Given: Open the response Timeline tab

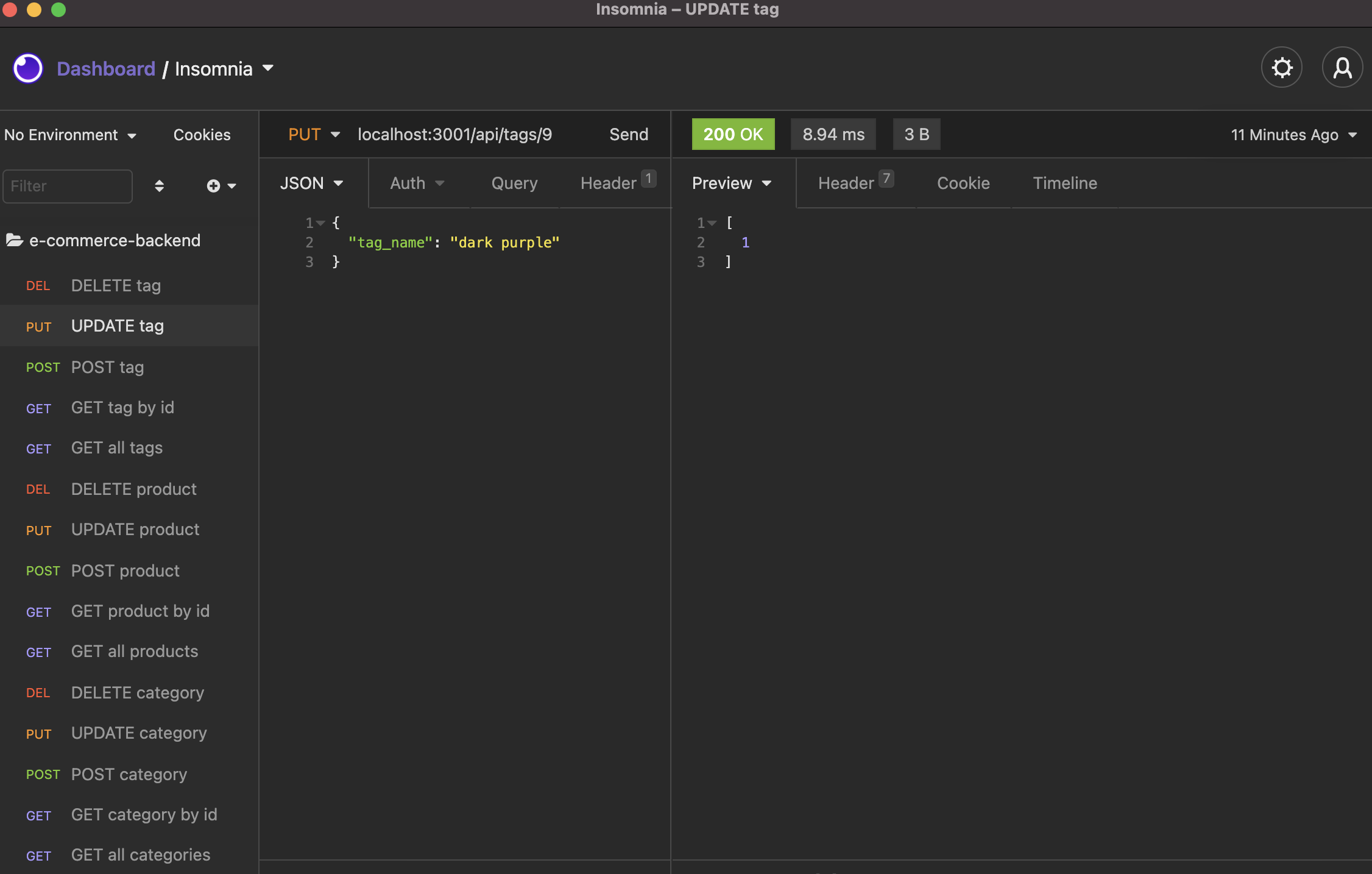Looking at the screenshot, I should click(1064, 183).
